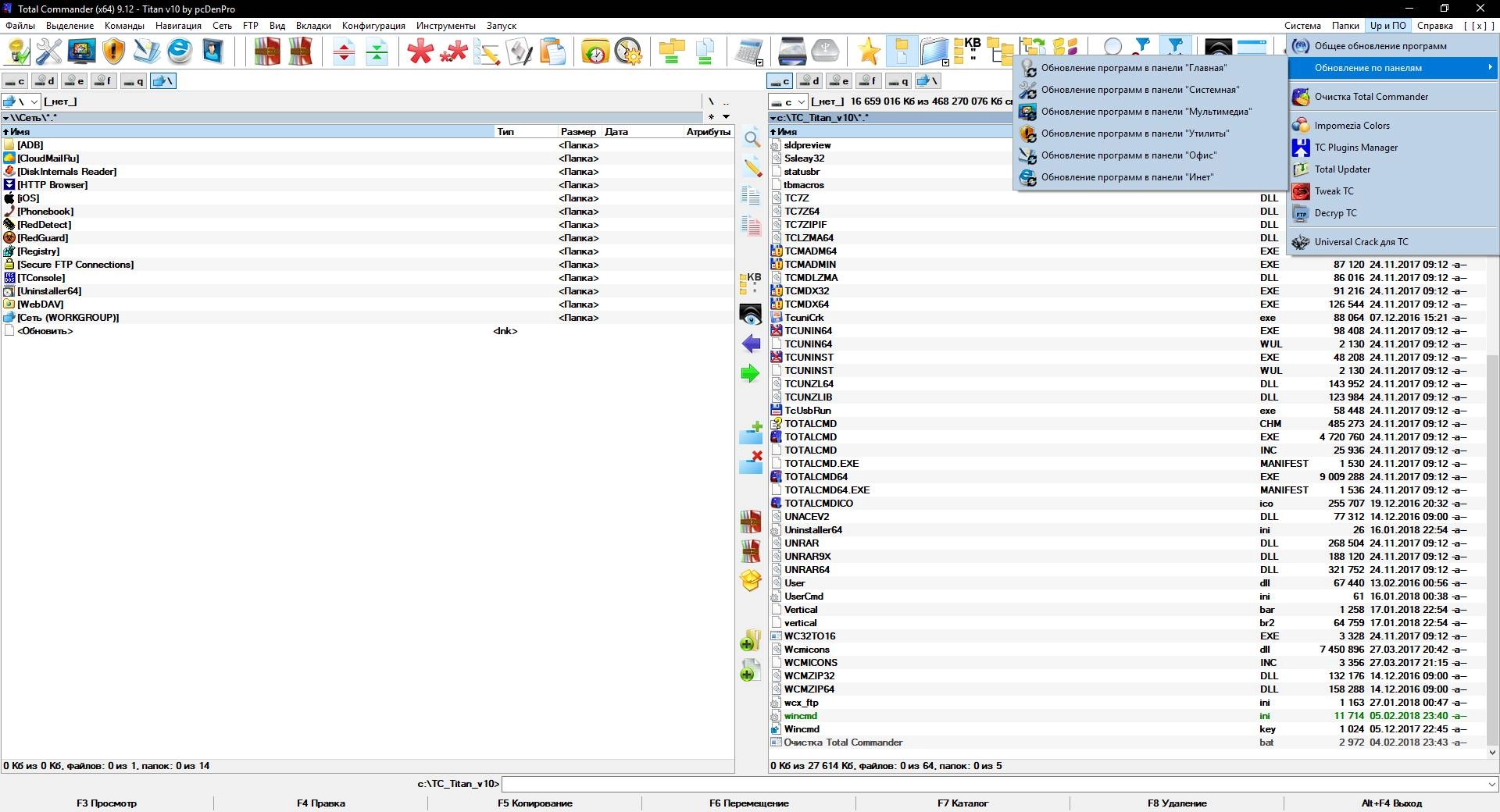This screenshot has width=1500, height=812.
Task: Click the folder with clock icon
Action: (x=595, y=52)
